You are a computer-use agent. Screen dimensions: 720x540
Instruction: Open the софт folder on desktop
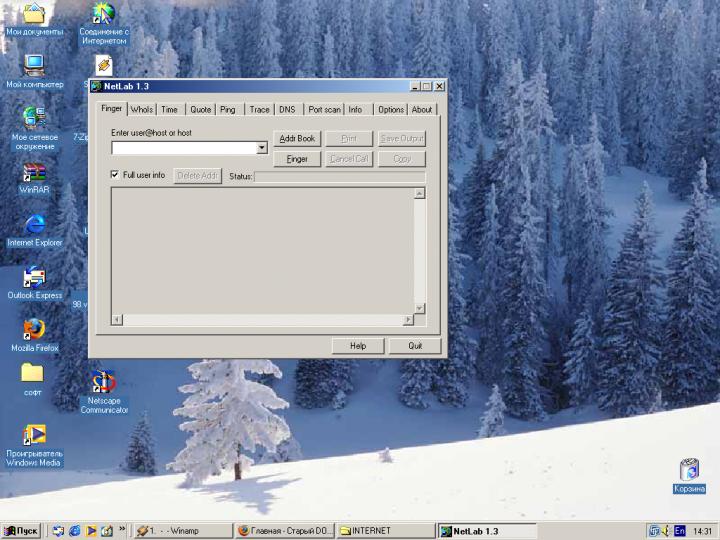coord(33,374)
